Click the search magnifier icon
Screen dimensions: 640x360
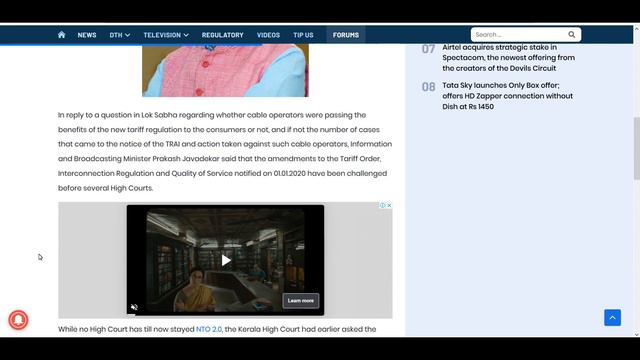(x=572, y=35)
